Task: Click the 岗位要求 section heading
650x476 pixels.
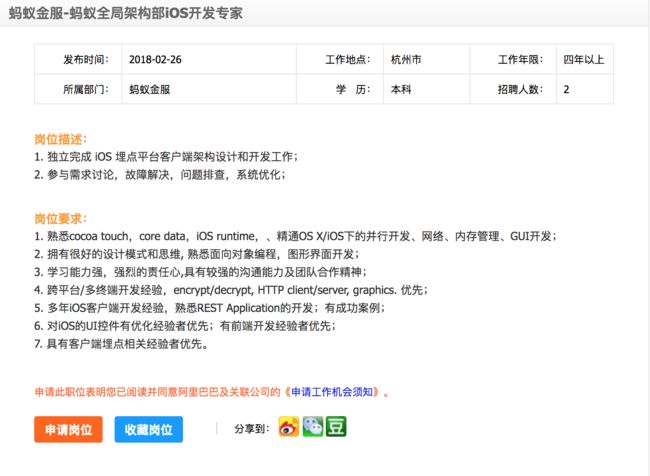Action: (x=61, y=219)
